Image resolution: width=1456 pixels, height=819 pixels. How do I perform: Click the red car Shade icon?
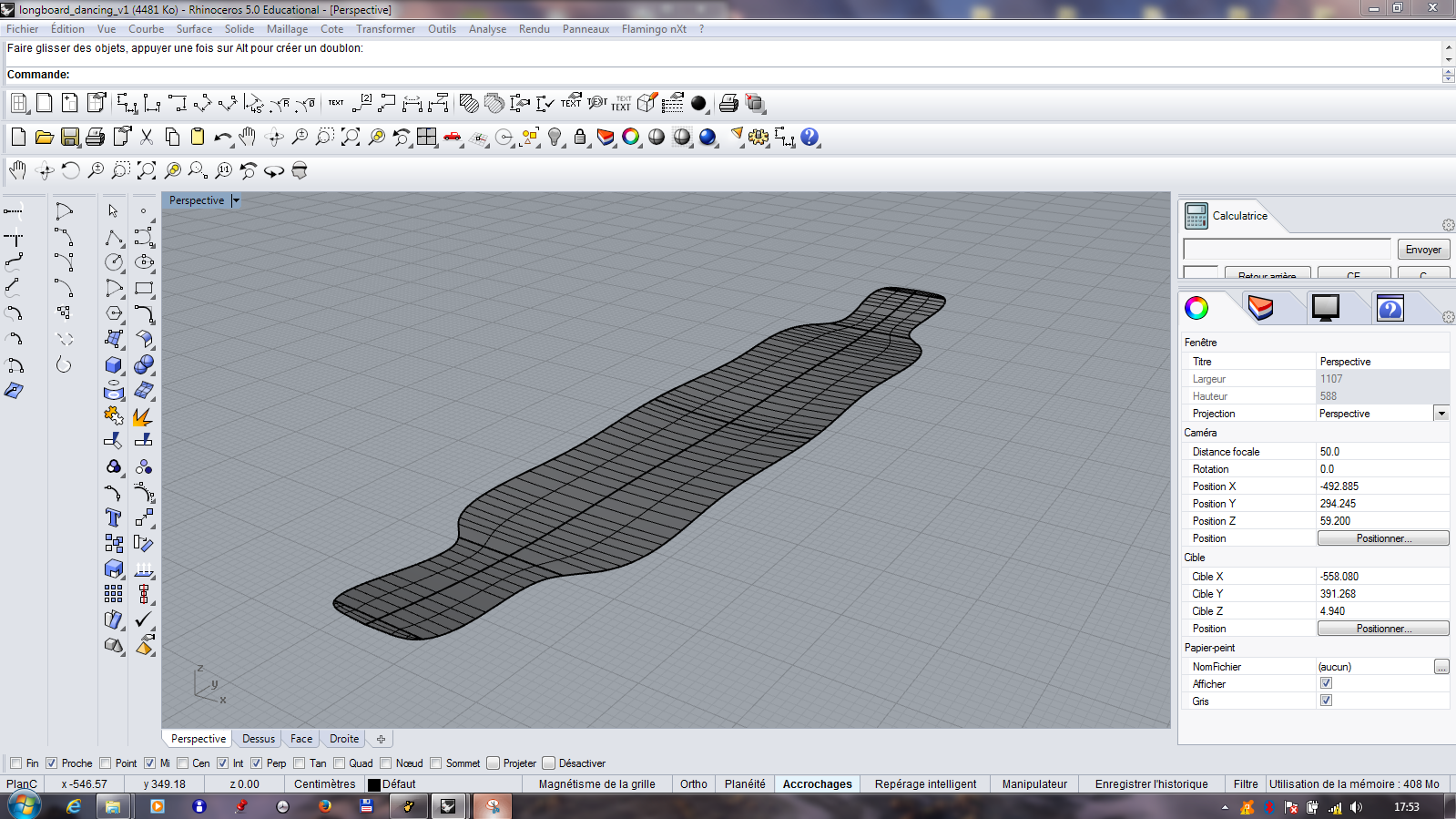click(x=453, y=138)
